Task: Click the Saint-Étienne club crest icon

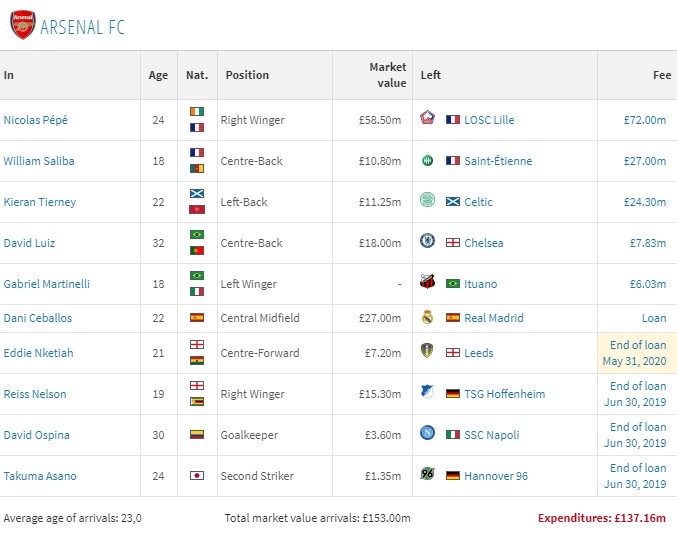Action: [428, 161]
